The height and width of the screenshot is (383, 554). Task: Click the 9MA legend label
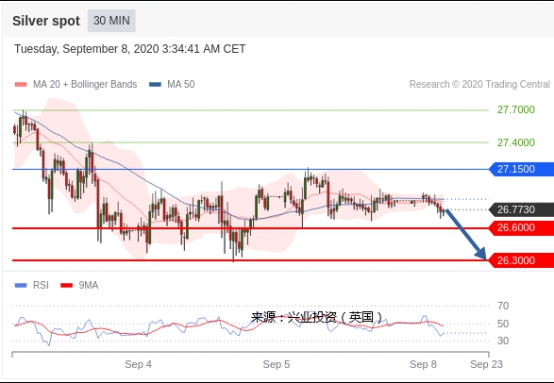88,285
